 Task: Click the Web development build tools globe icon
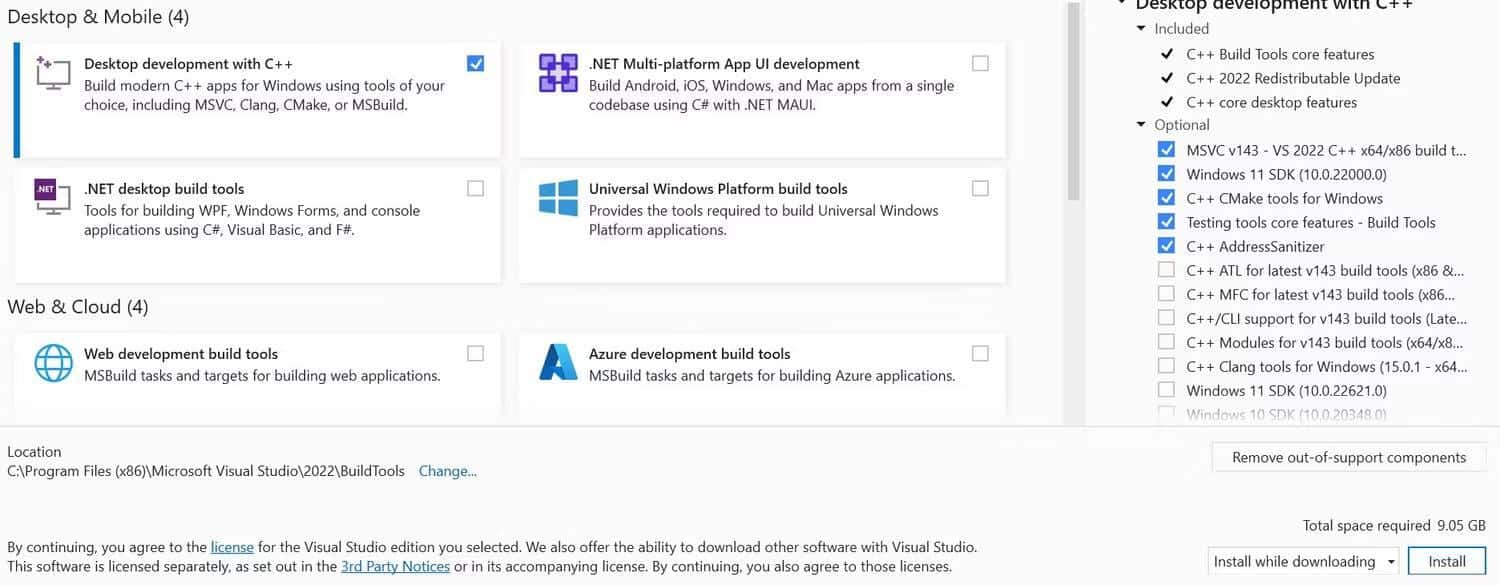[54, 363]
